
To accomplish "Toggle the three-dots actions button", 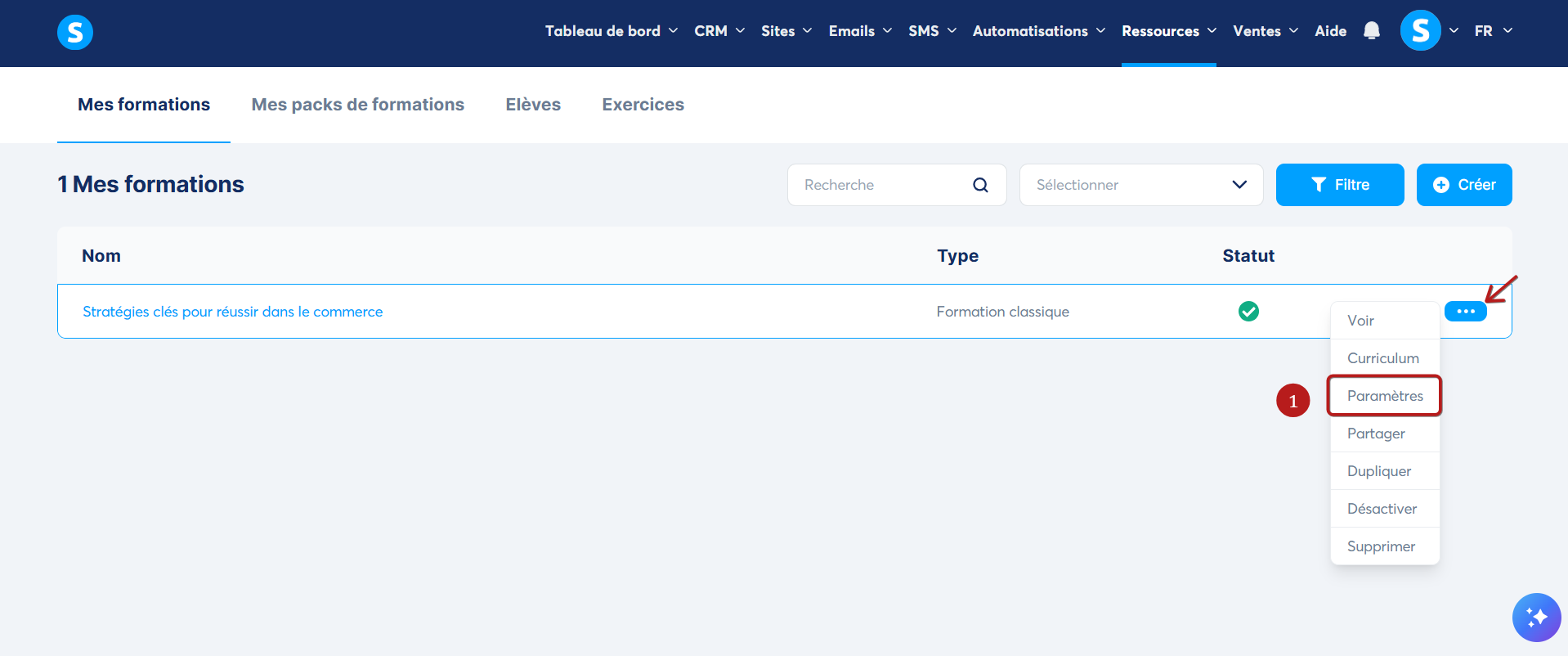I will point(1465,312).
